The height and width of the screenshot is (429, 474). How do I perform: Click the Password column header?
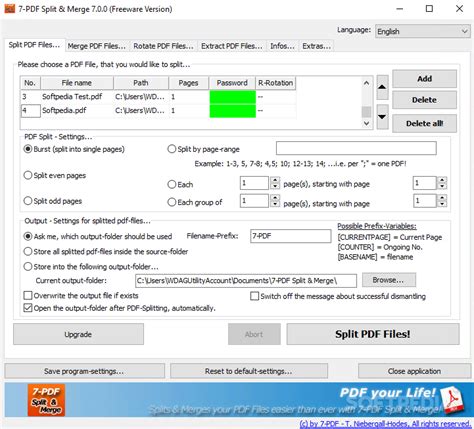(x=232, y=83)
